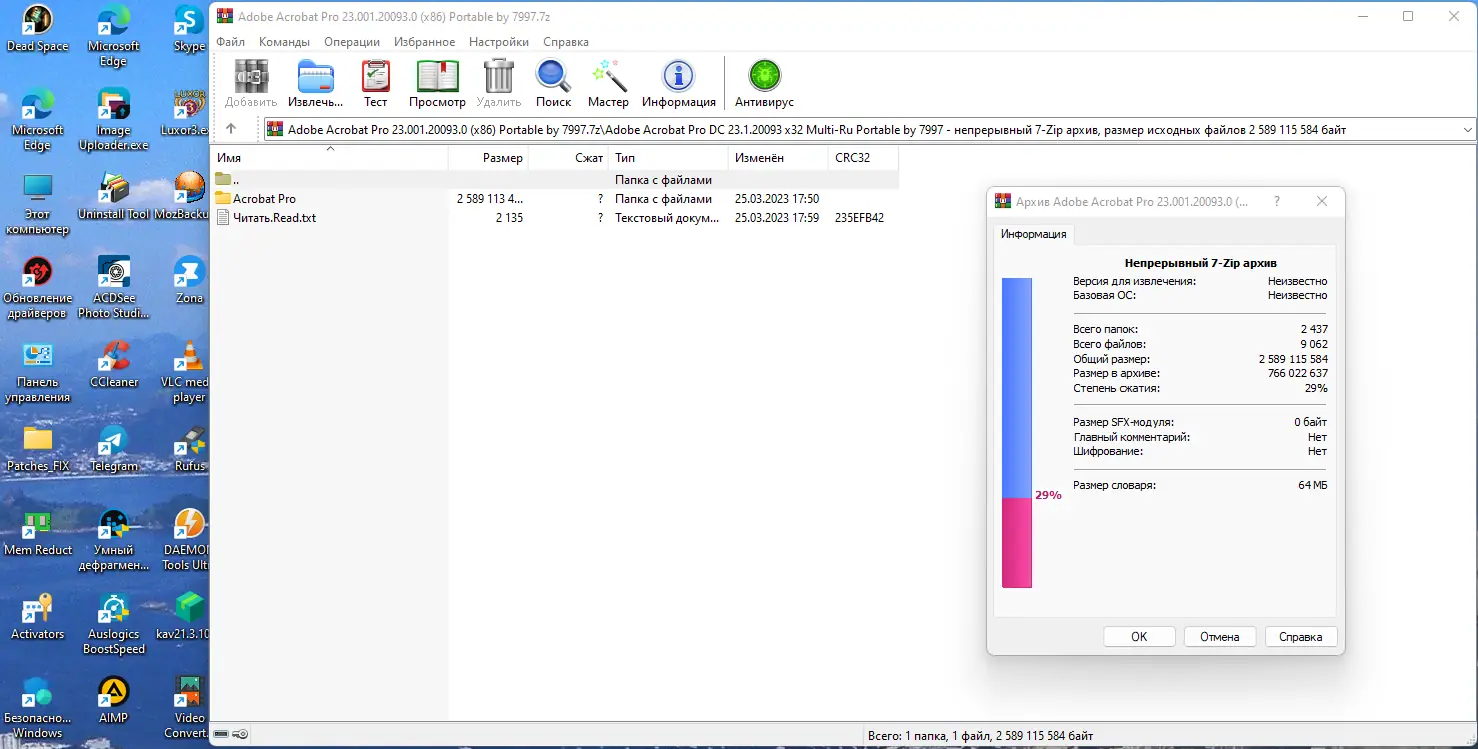Click the Информация toolbar icon

click(679, 77)
